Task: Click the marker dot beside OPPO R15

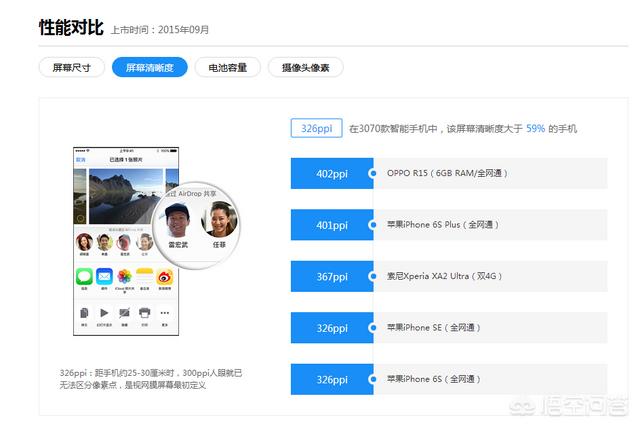Action: click(373, 173)
